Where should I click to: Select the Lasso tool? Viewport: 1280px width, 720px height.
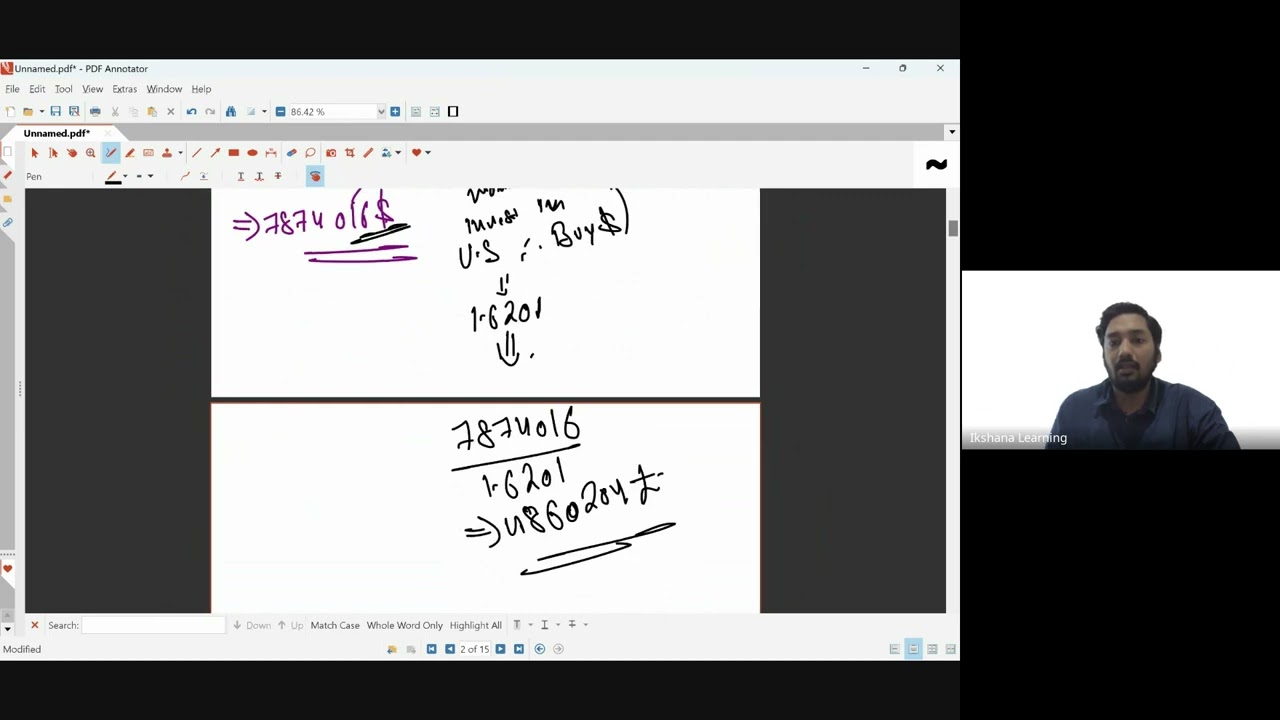(310, 152)
